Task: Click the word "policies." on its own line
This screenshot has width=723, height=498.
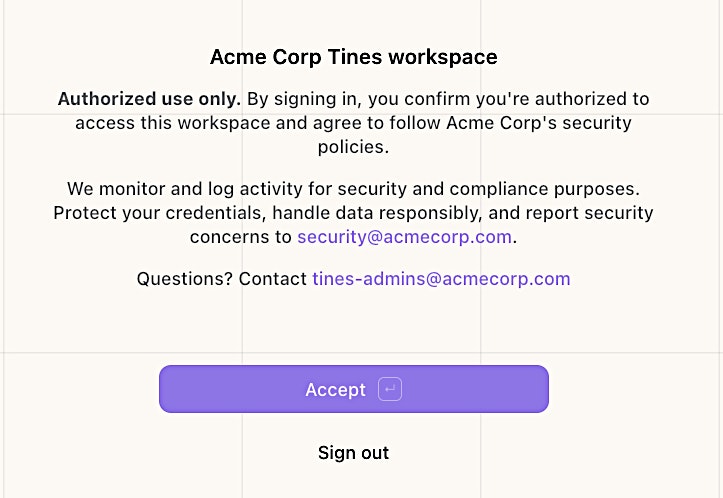Action: tap(353, 147)
